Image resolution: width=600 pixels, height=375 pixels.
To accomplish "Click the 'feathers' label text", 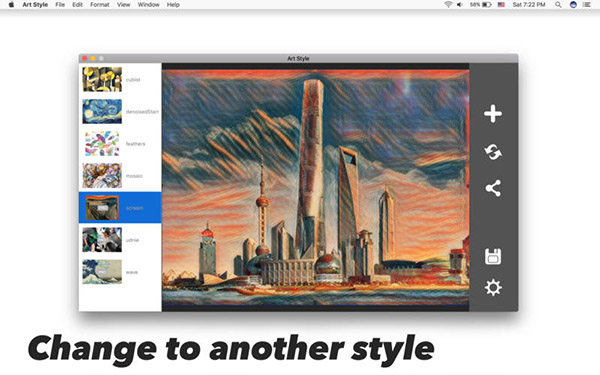I will (x=135, y=144).
